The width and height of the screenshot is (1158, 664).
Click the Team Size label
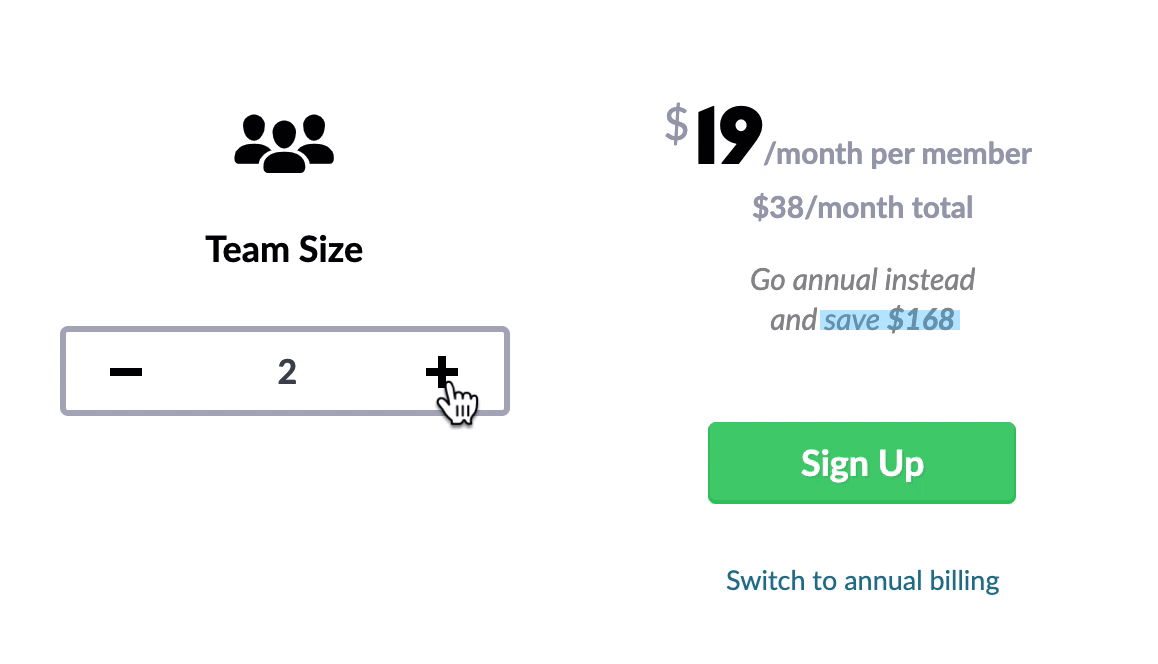284,249
